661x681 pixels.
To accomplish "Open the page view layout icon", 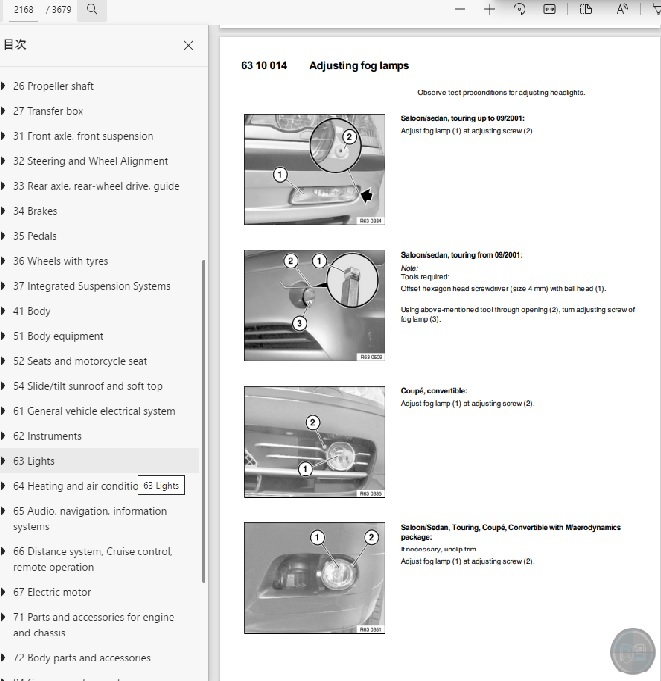I will tap(586, 9).
